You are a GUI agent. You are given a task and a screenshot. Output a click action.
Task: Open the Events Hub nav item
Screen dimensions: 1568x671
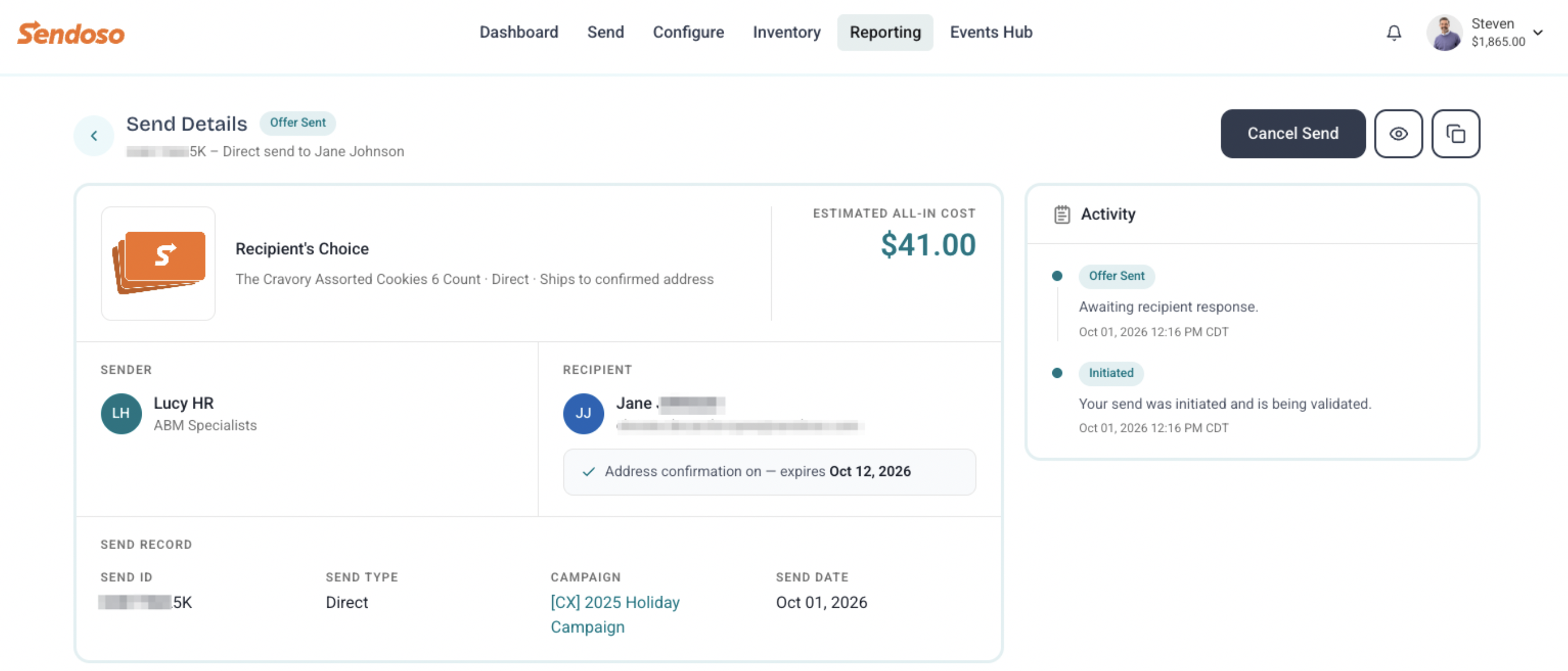[991, 33]
